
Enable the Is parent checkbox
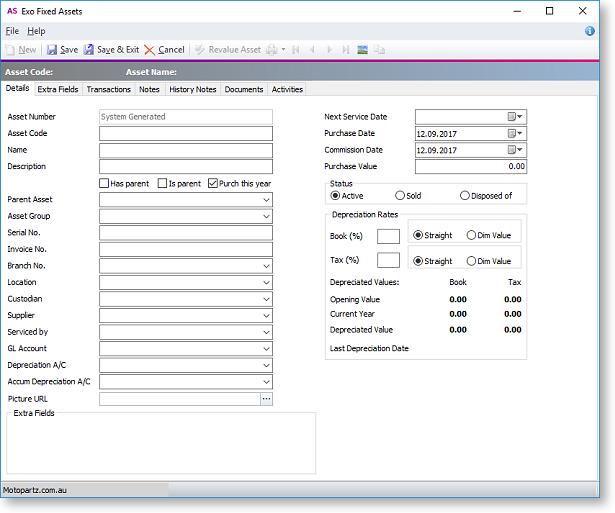tap(162, 183)
